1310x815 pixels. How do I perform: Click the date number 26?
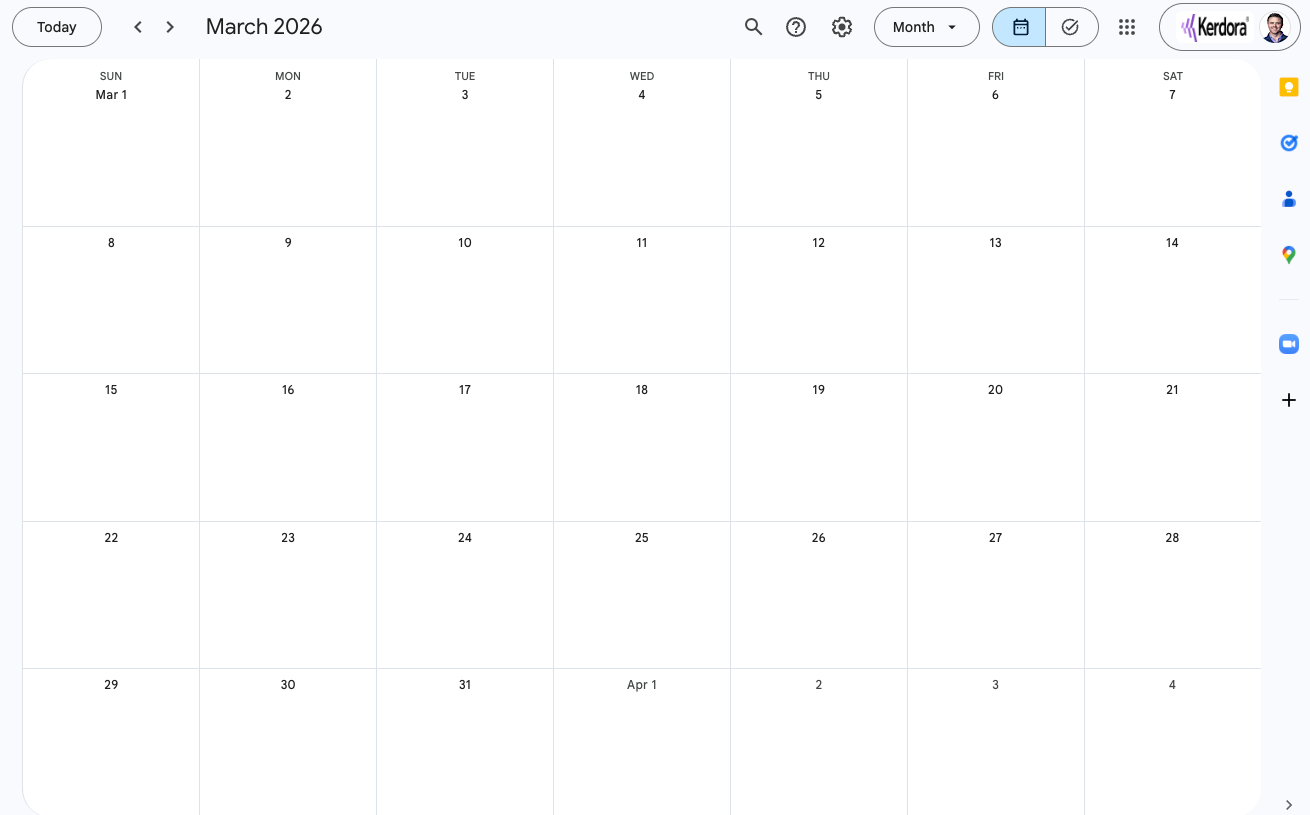(818, 538)
